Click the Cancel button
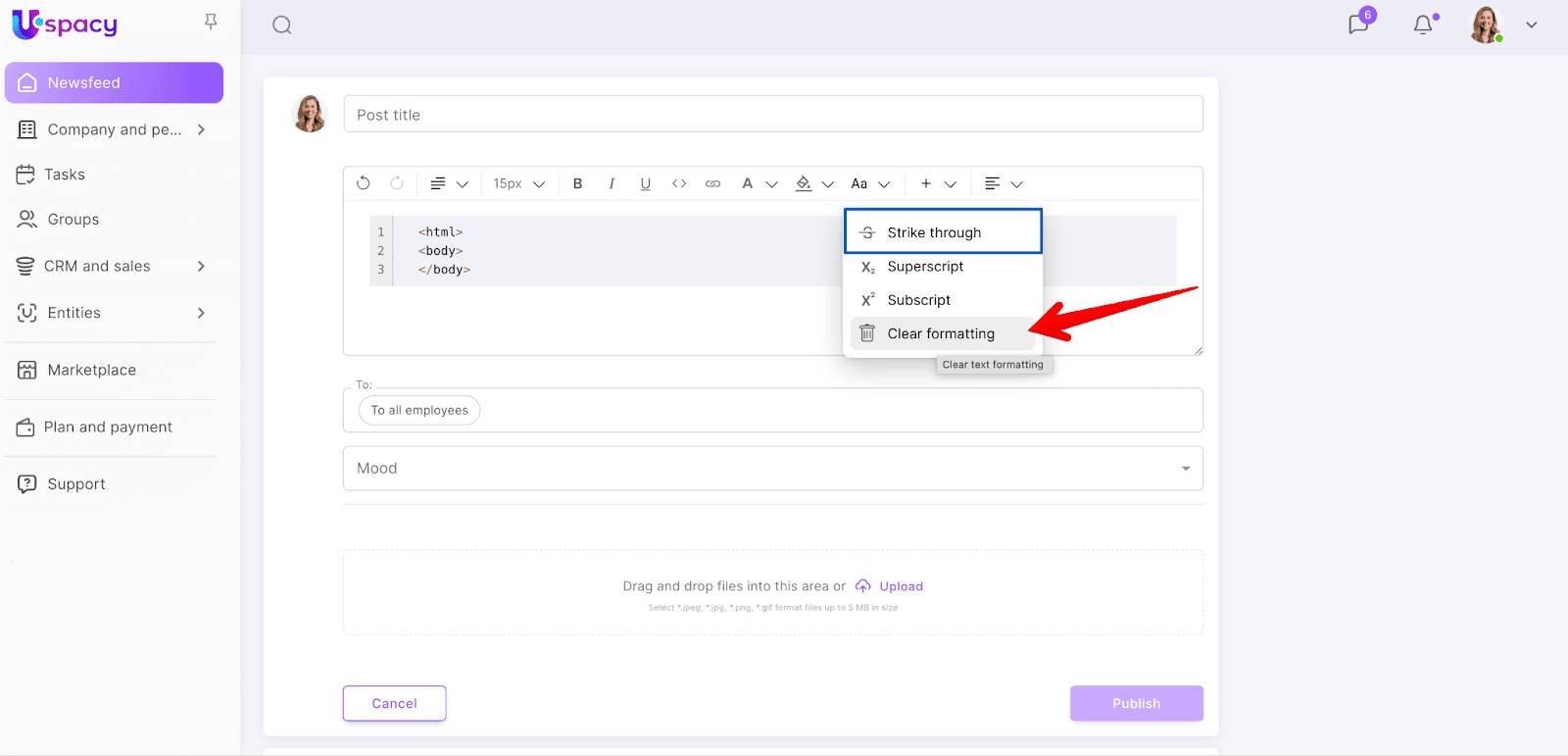Image resolution: width=1568 pixels, height=756 pixels. tap(394, 703)
